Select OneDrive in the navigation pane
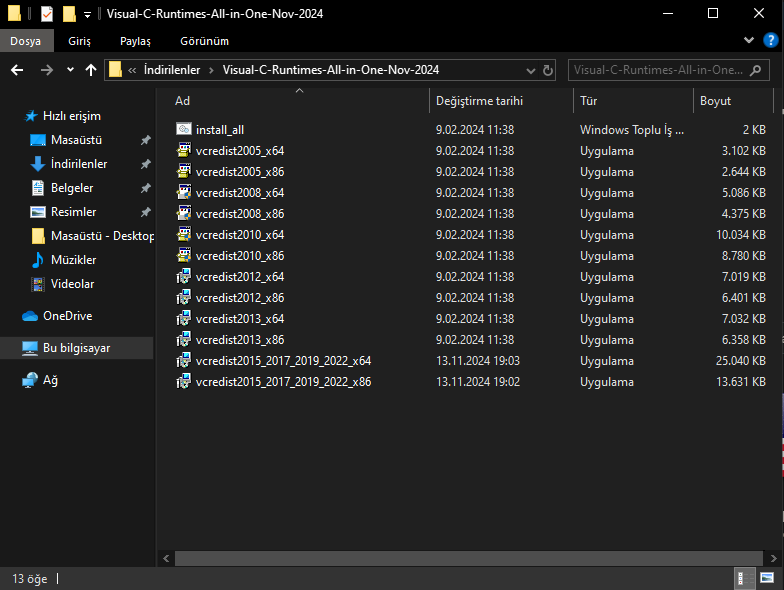This screenshot has height=590, width=784. point(68,316)
